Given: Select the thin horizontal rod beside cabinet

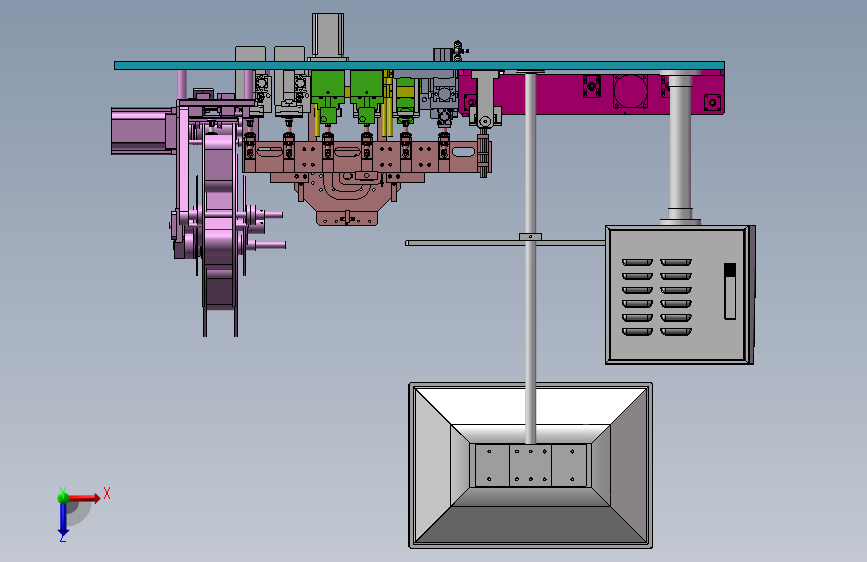Looking at the screenshot, I should pos(505,243).
